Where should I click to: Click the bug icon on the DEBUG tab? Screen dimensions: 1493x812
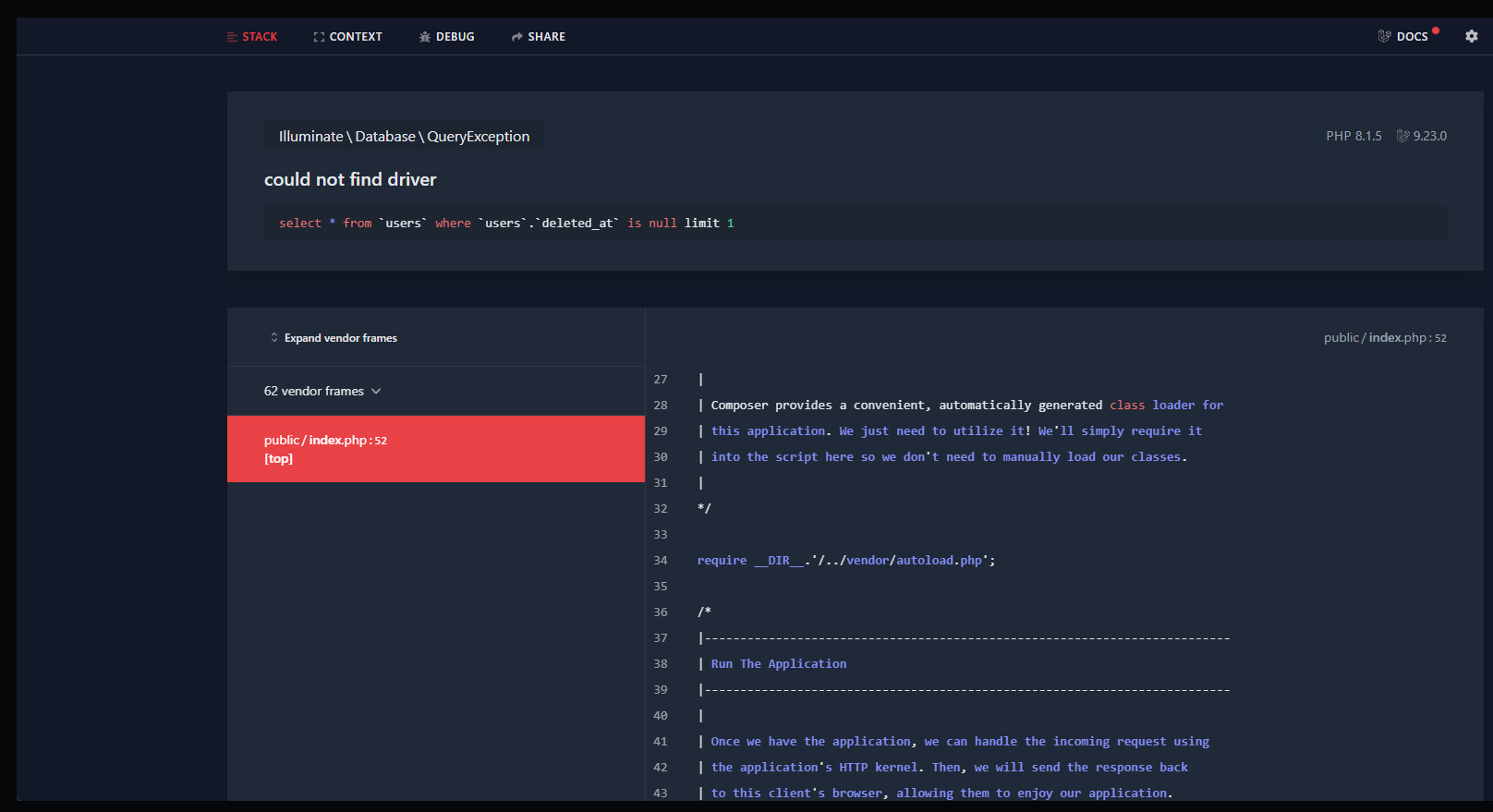[425, 37]
